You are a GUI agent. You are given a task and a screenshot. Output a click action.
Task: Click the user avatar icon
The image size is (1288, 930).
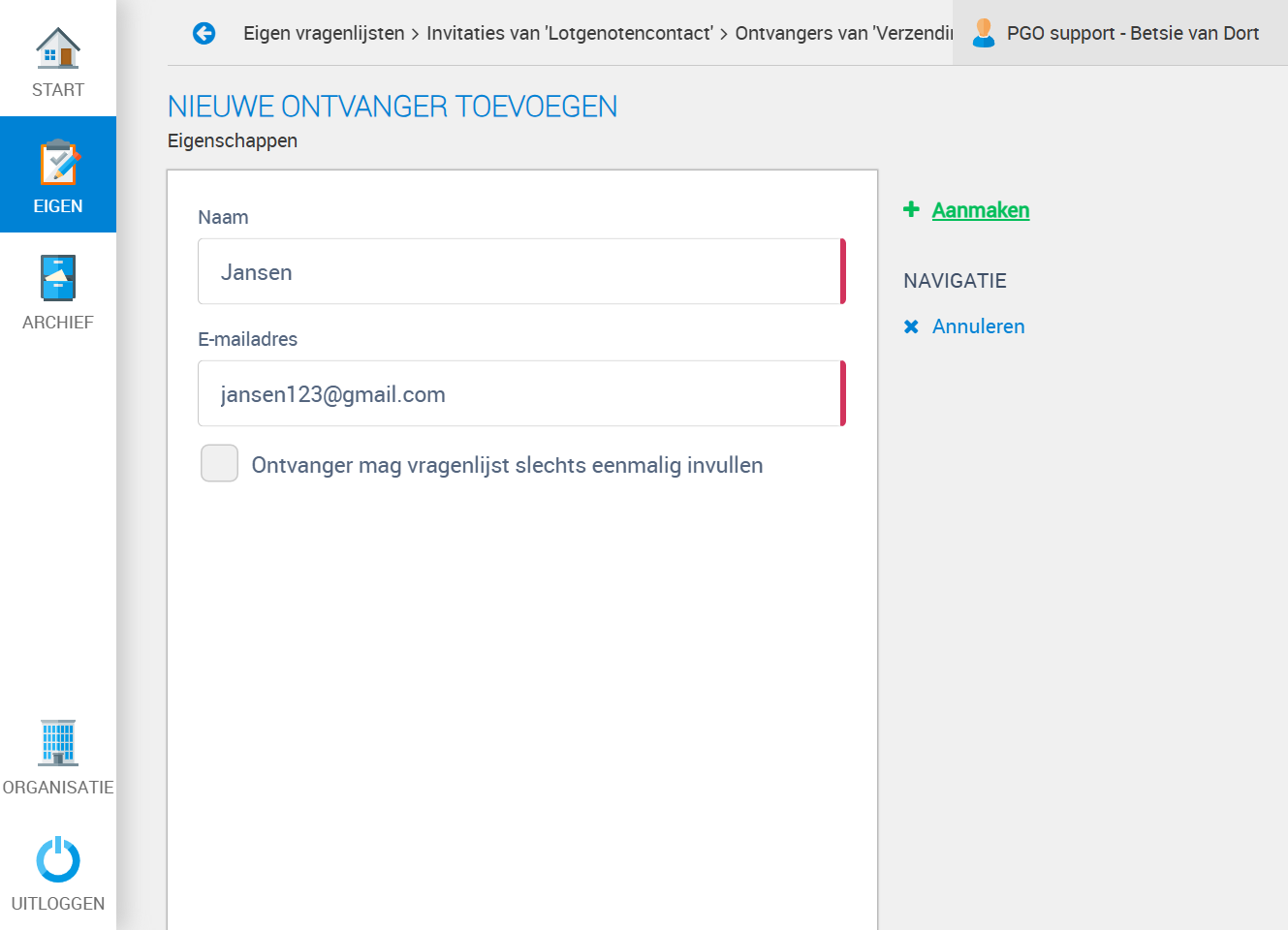coord(984,33)
